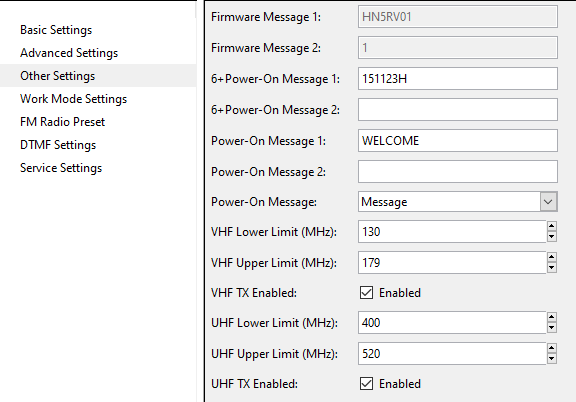Viewport: 576px width, 402px height.
Task: Uncheck the VHF TX Enabled checkbox
Action: coord(366,293)
